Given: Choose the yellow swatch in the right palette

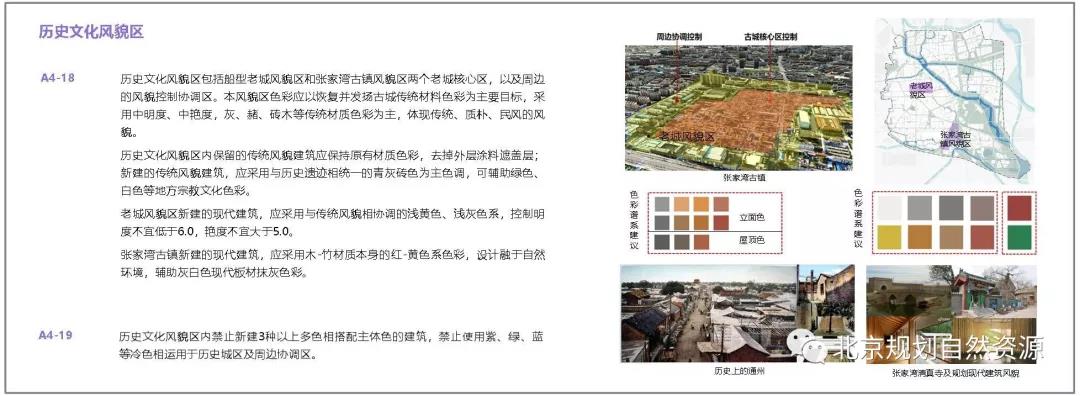Looking at the screenshot, I should tap(889, 237).
